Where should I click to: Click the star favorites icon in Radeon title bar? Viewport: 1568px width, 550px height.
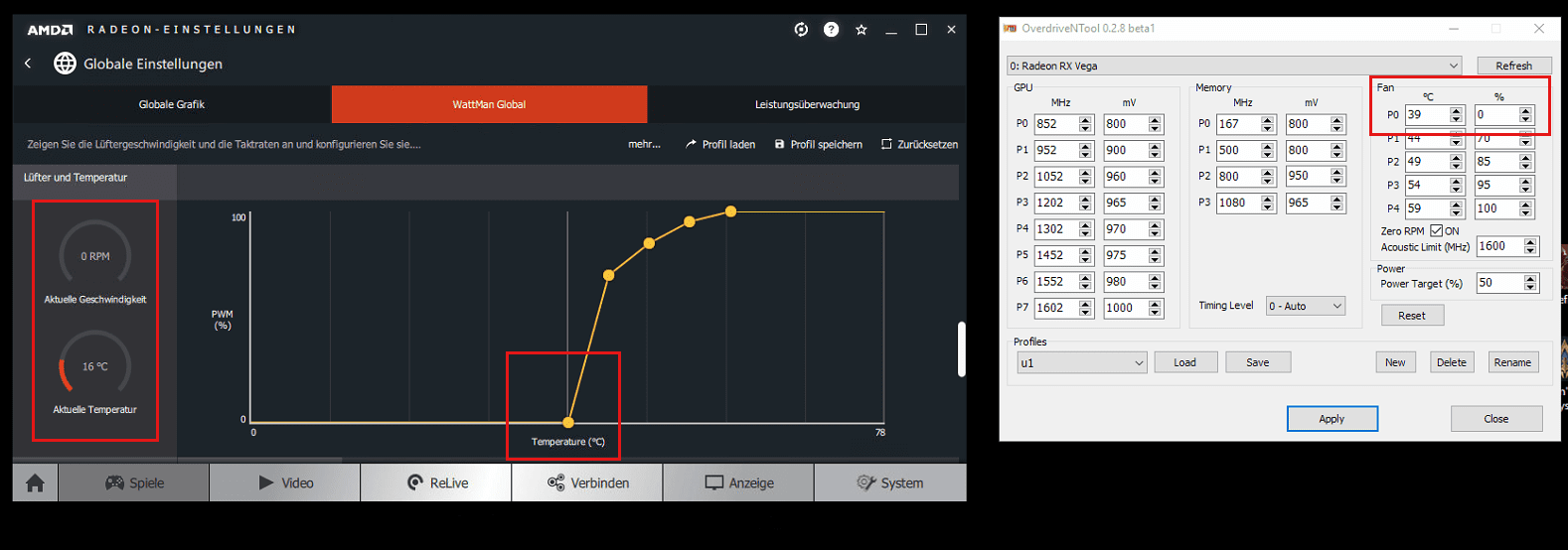[862, 30]
